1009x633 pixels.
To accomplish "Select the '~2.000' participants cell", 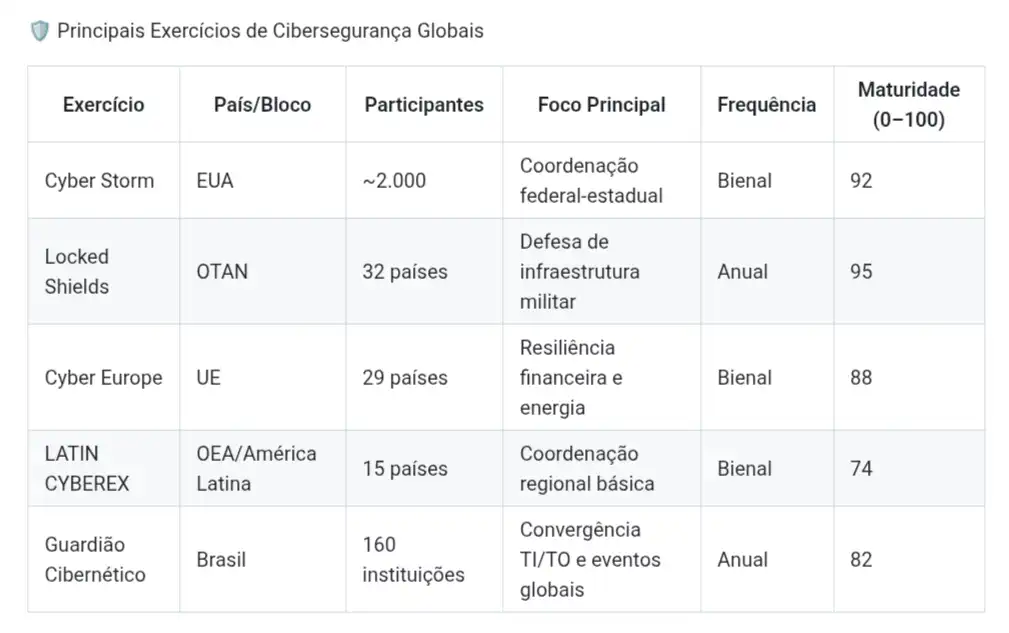I will (x=394, y=181).
